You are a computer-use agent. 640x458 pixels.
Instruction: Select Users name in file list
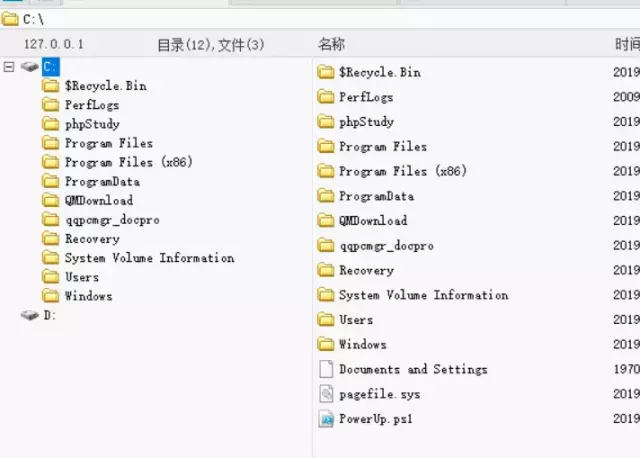pyautogui.click(x=356, y=320)
